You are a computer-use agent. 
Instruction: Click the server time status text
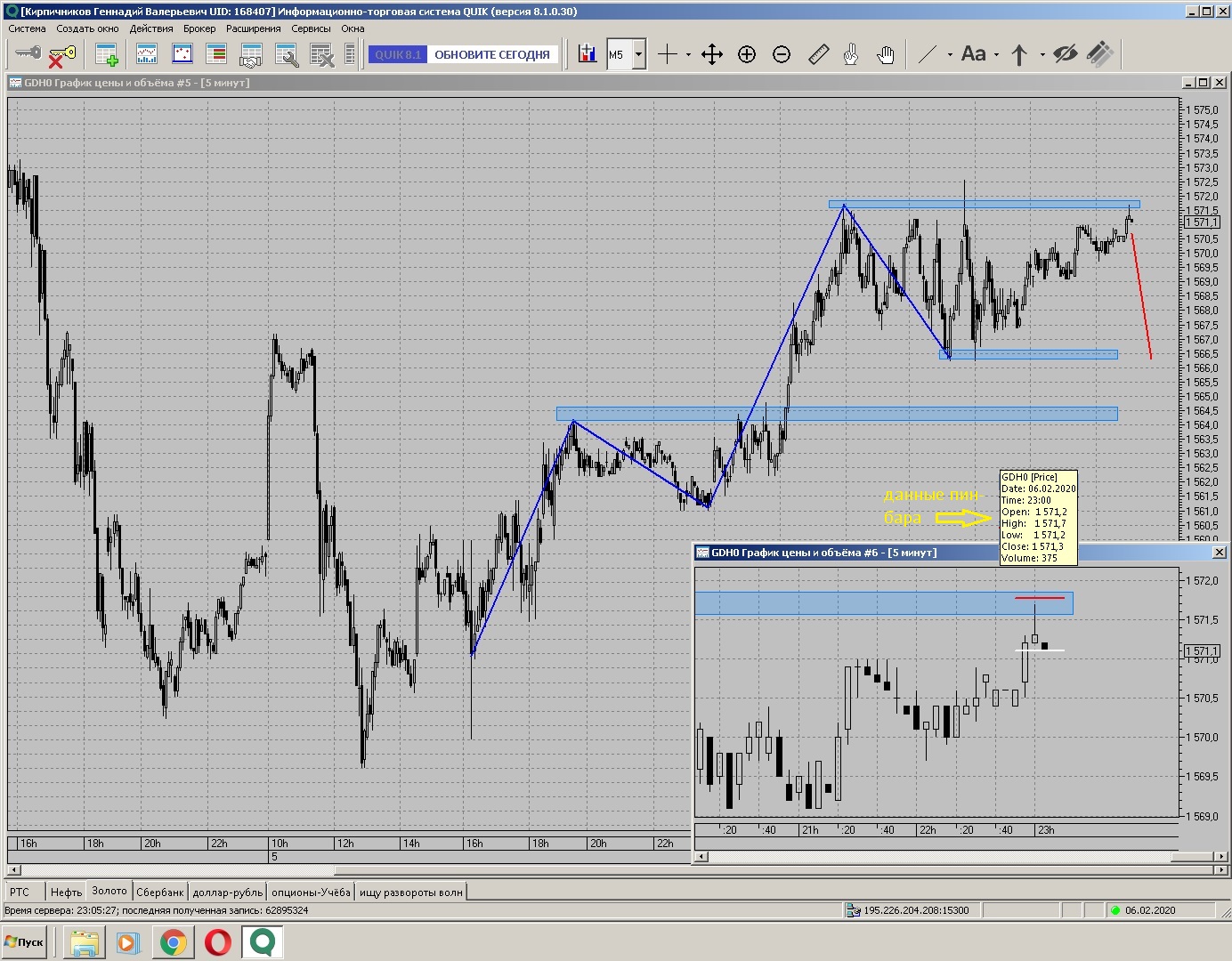157,910
